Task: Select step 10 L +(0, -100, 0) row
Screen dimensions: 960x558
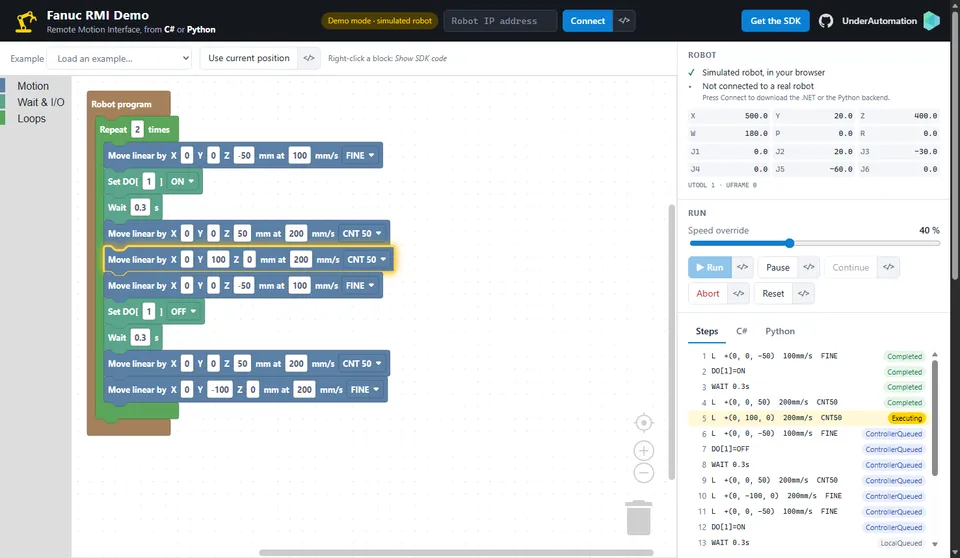Action: [808, 496]
